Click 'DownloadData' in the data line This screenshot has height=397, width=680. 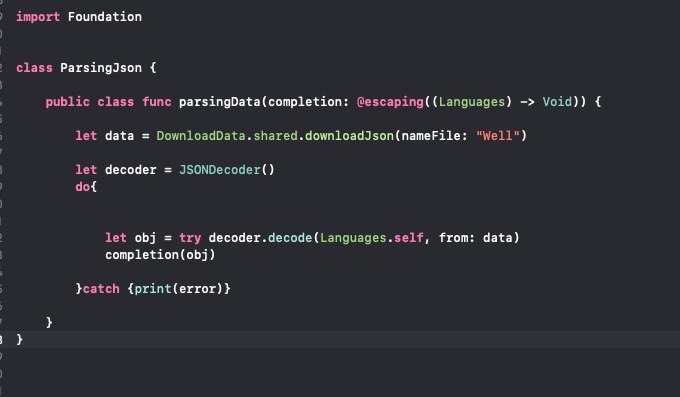pyautogui.click(x=201, y=136)
